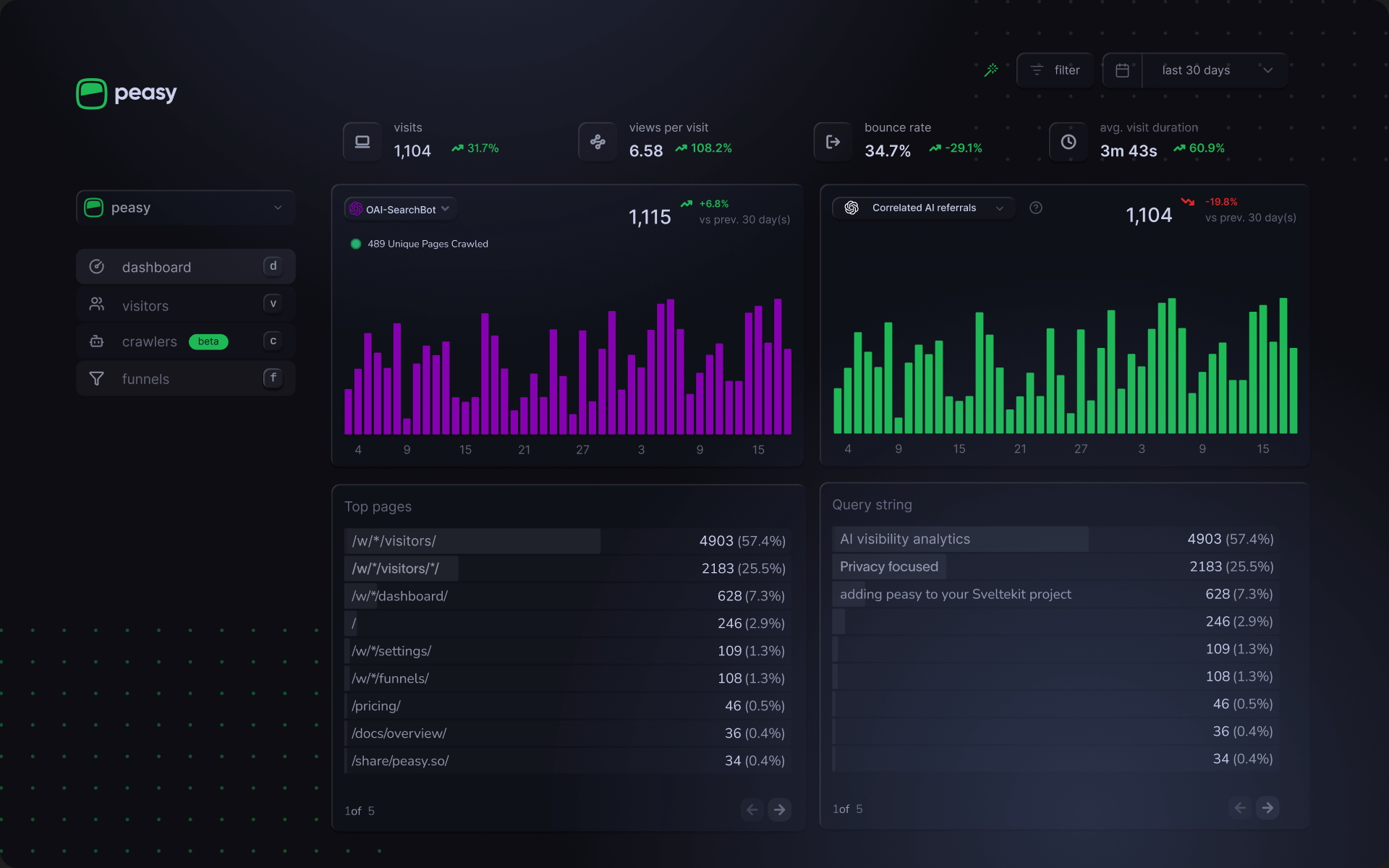Switch to the crawlers beta section
The width and height of the screenshot is (1389, 868).
[150, 341]
